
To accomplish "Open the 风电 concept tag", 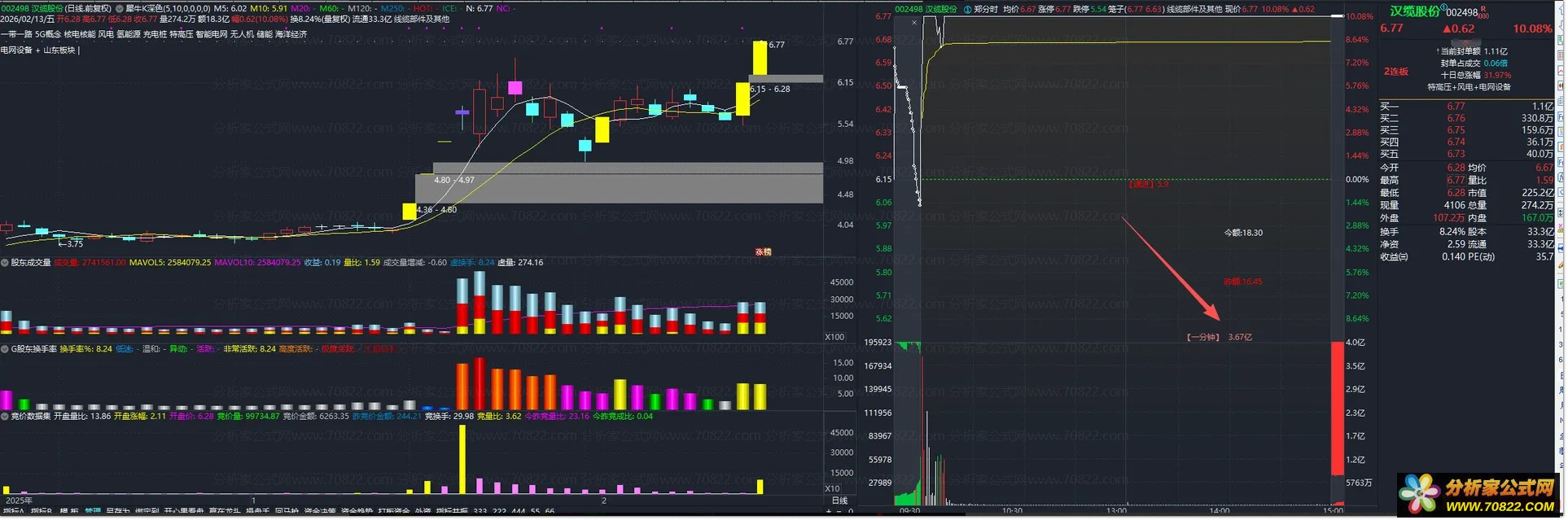I will (106, 35).
